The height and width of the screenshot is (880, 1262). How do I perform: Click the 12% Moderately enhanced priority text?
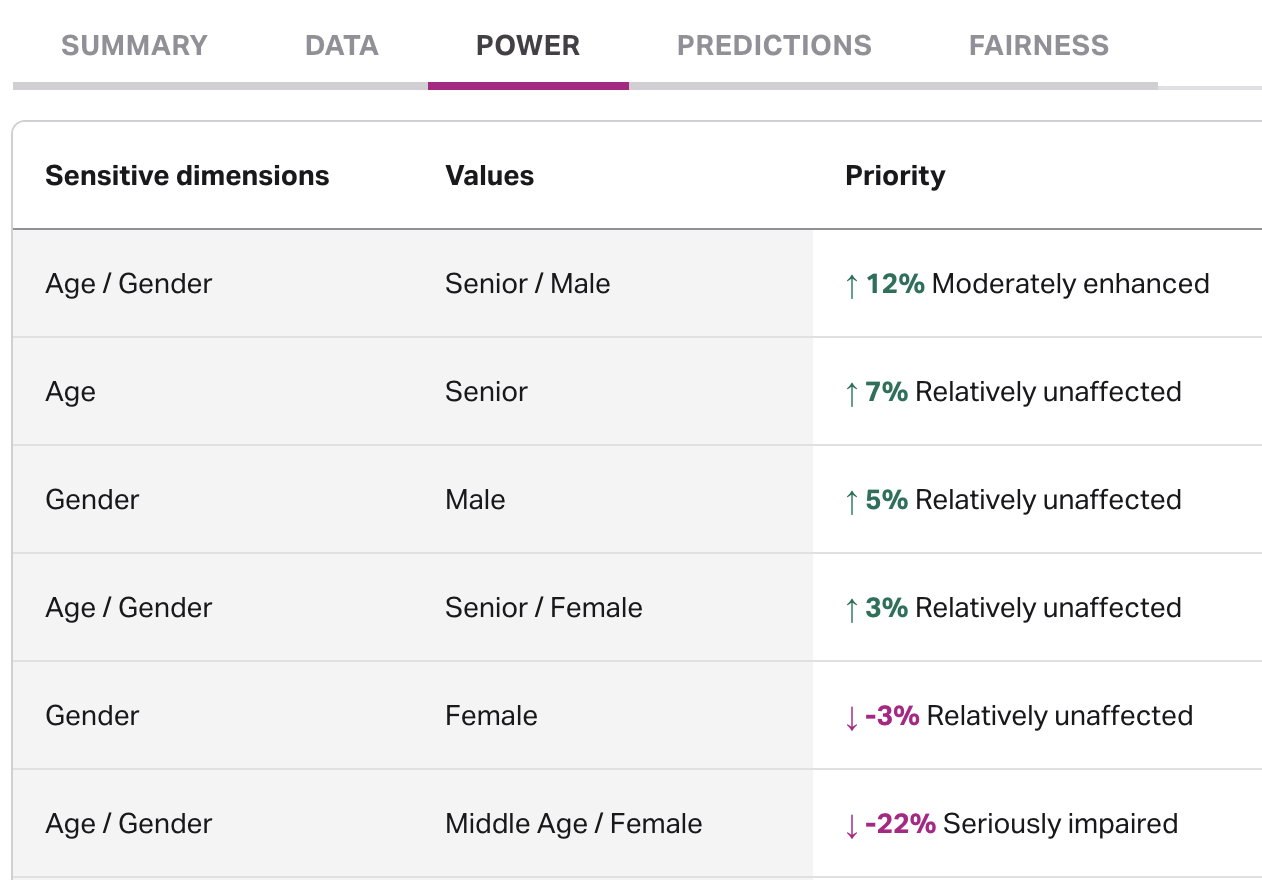1038,284
